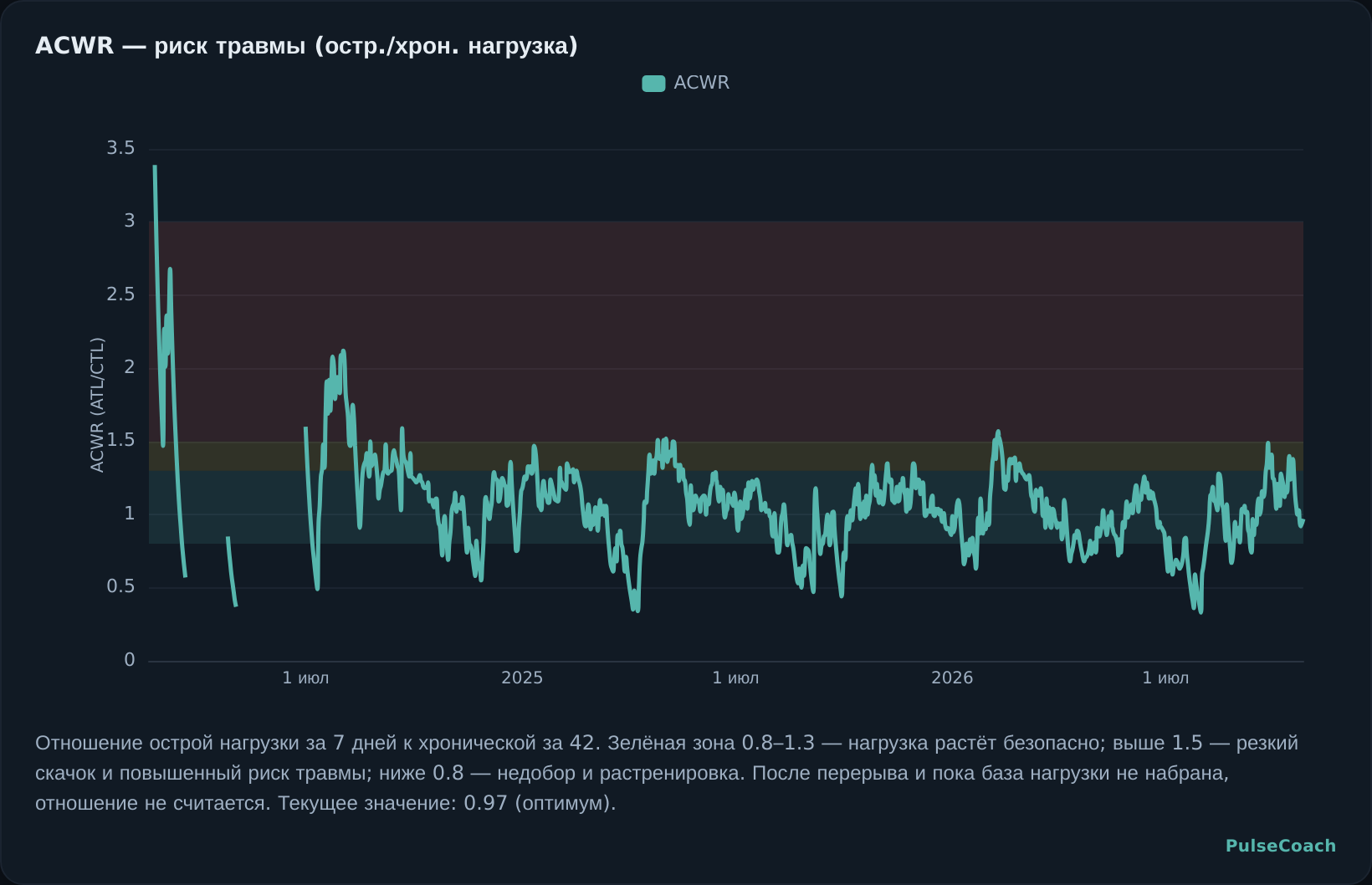Select the 2.5 y-axis tick label
1372x885 pixels.
coord(120,294)
